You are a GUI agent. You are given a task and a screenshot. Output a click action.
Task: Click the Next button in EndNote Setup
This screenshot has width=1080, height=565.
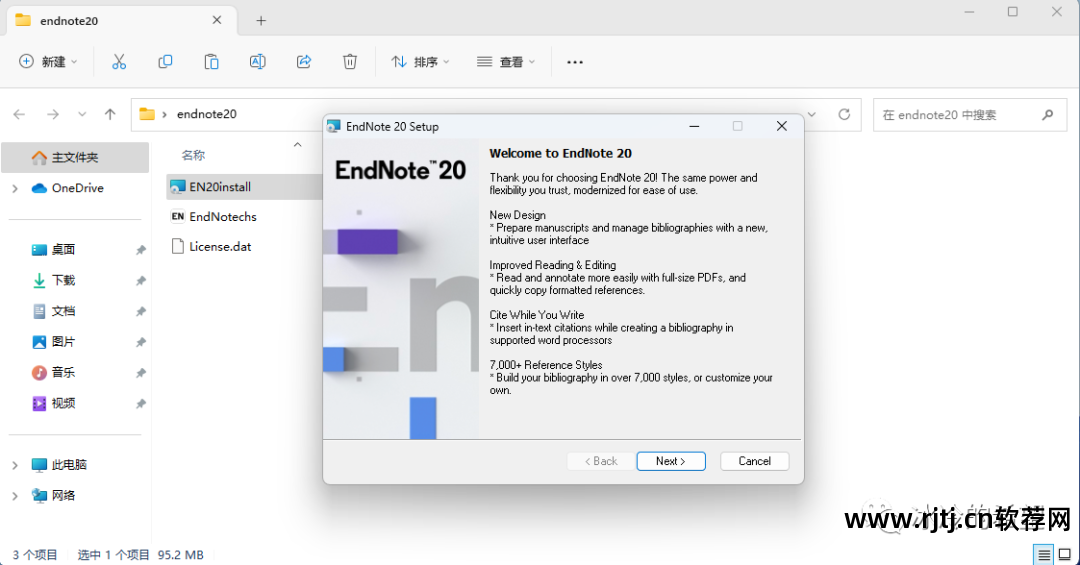pos(671,461)
